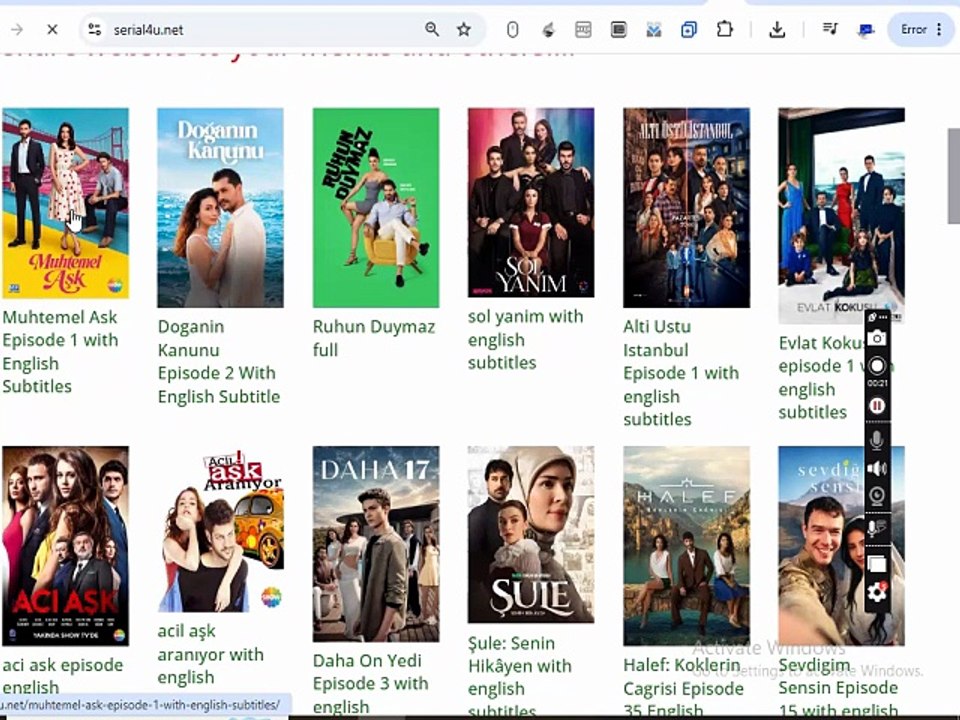Open Doganin Kanunu Episode 2 link
960x720 pixels.
pyautogui.click(x=219, y=361)
